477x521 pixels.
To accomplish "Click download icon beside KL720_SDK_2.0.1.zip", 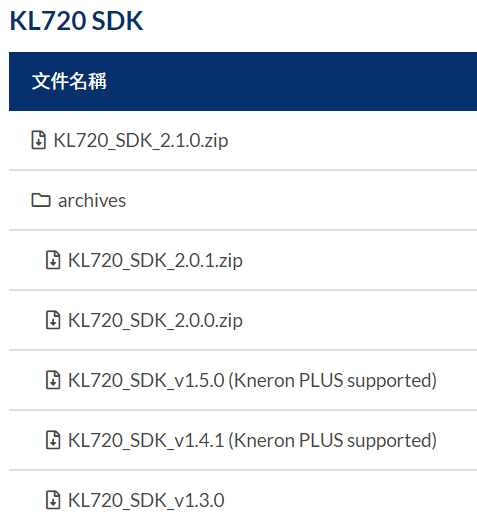I will (x=53, y=260).
